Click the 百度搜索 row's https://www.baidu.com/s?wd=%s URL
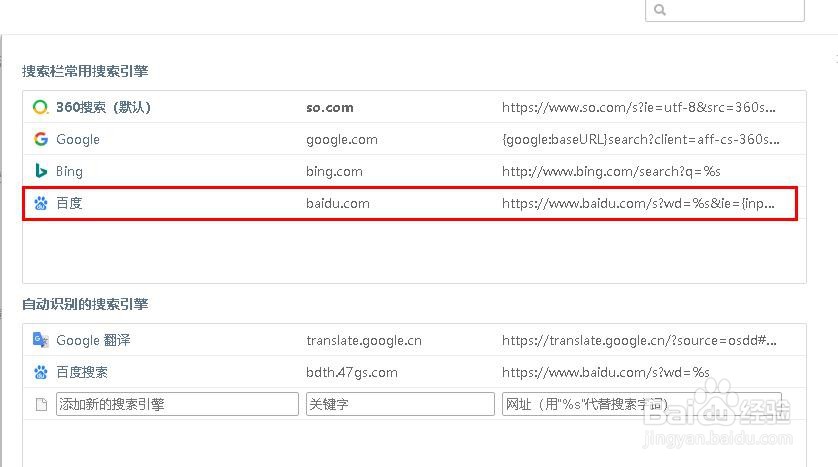The width and height of the screenshot is (838, 467). click(x=606, y=372)
